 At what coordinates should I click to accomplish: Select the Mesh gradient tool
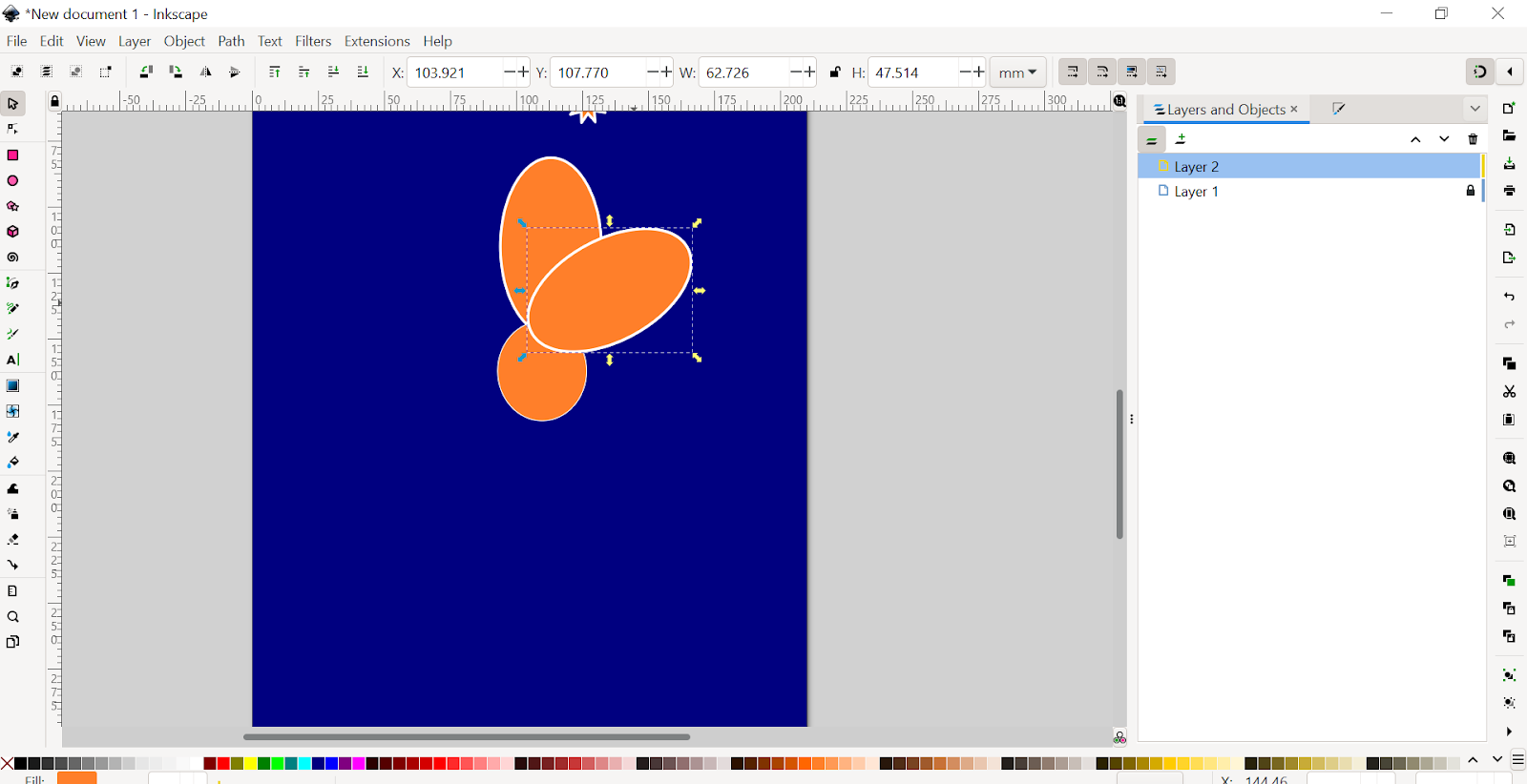(12, 411)
